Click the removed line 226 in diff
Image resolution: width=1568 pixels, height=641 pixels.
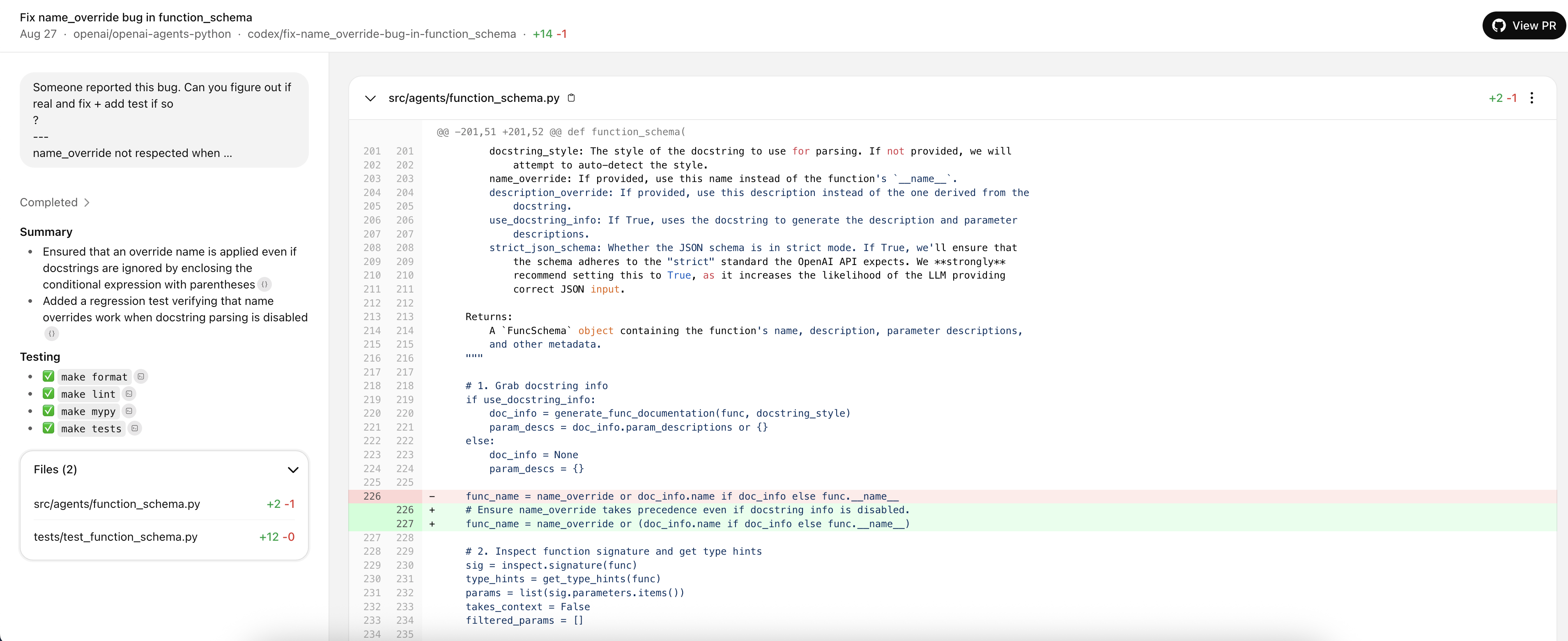pyautogui.click(x=682, y=496)
